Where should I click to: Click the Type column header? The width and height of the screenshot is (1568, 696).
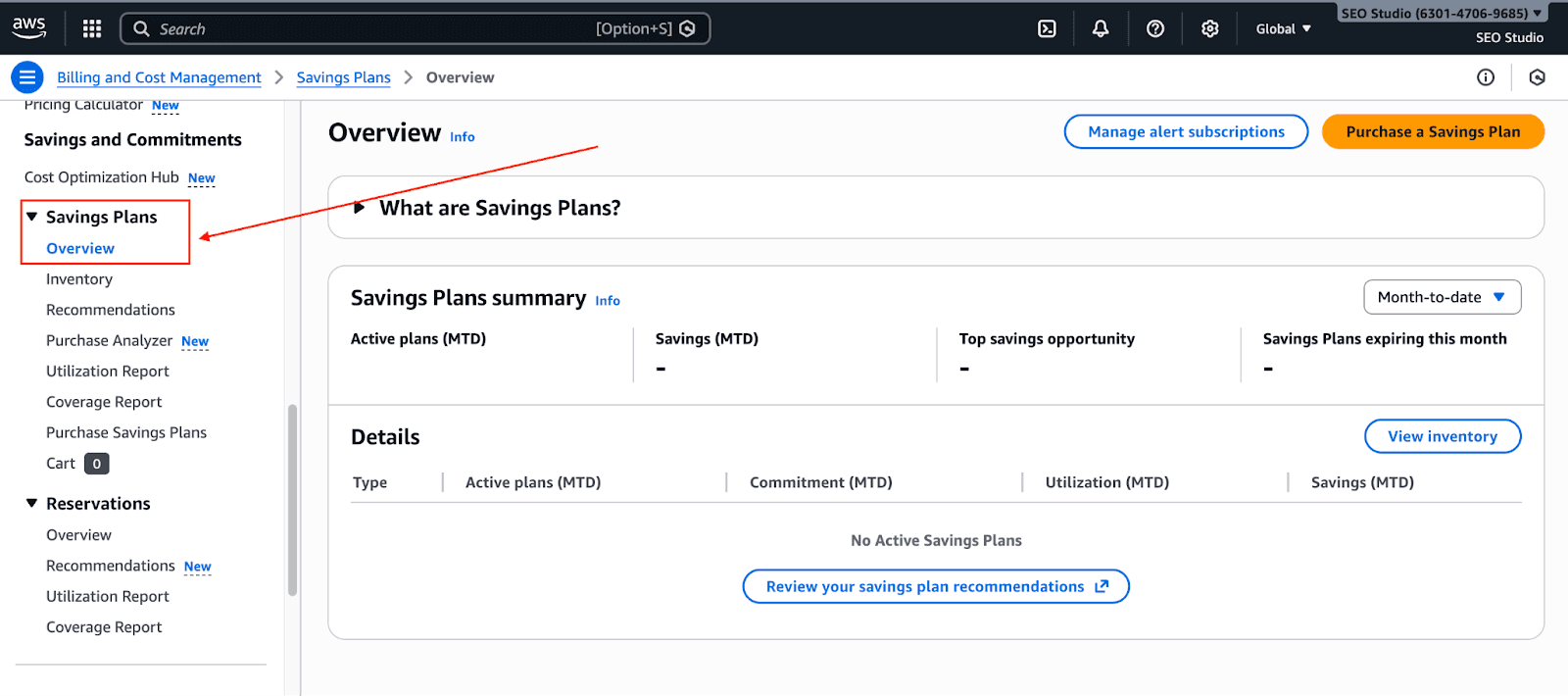(370, 482)
